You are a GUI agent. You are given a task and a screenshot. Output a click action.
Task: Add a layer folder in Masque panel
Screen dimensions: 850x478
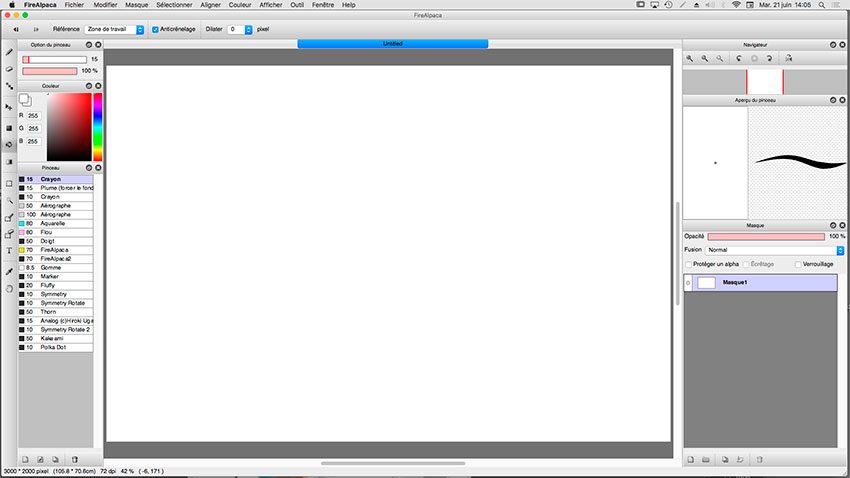(706, 460)
